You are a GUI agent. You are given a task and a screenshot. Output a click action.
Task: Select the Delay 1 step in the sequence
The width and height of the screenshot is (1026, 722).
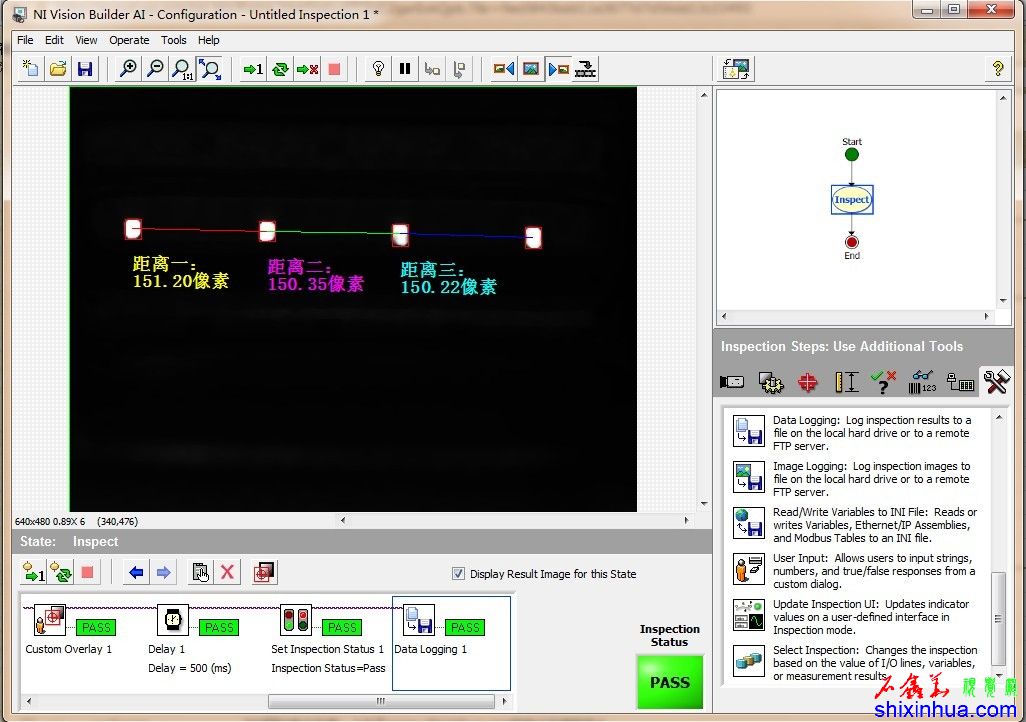[x=173, y=621]
